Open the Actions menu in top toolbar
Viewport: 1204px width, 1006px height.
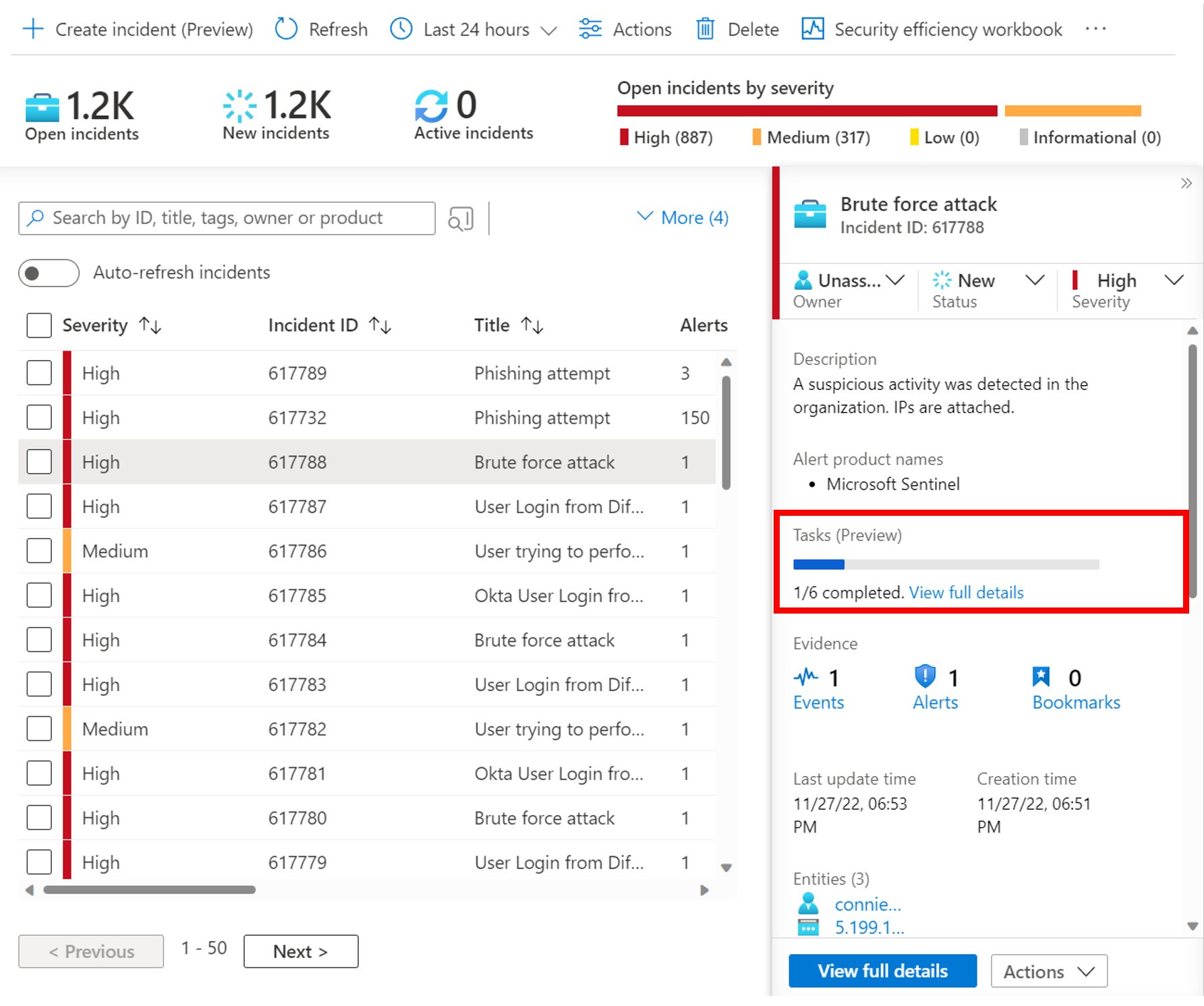625,29
